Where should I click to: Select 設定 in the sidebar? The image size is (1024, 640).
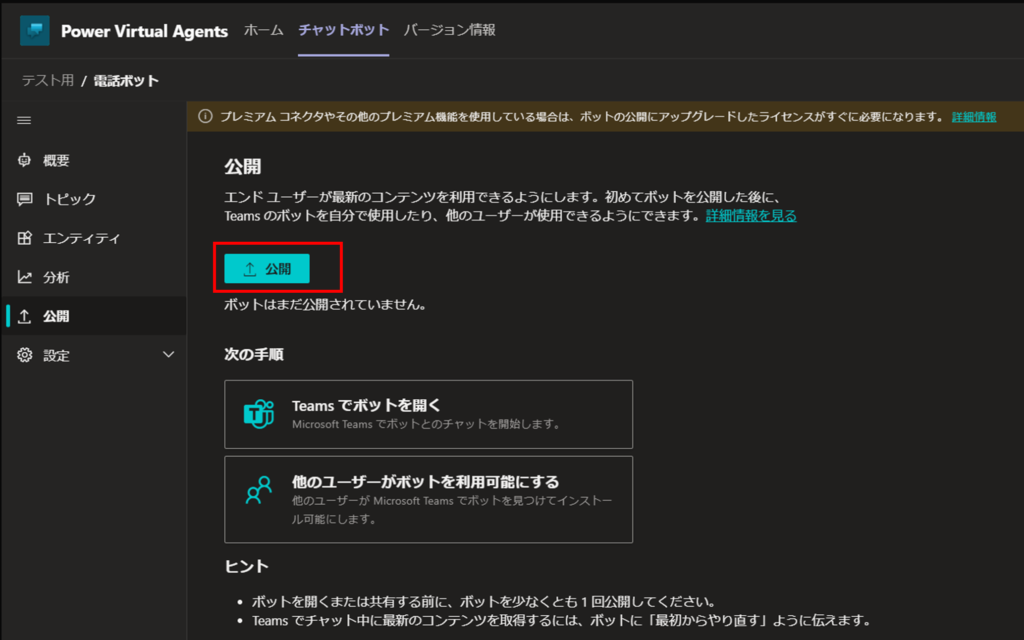[94, 355]
